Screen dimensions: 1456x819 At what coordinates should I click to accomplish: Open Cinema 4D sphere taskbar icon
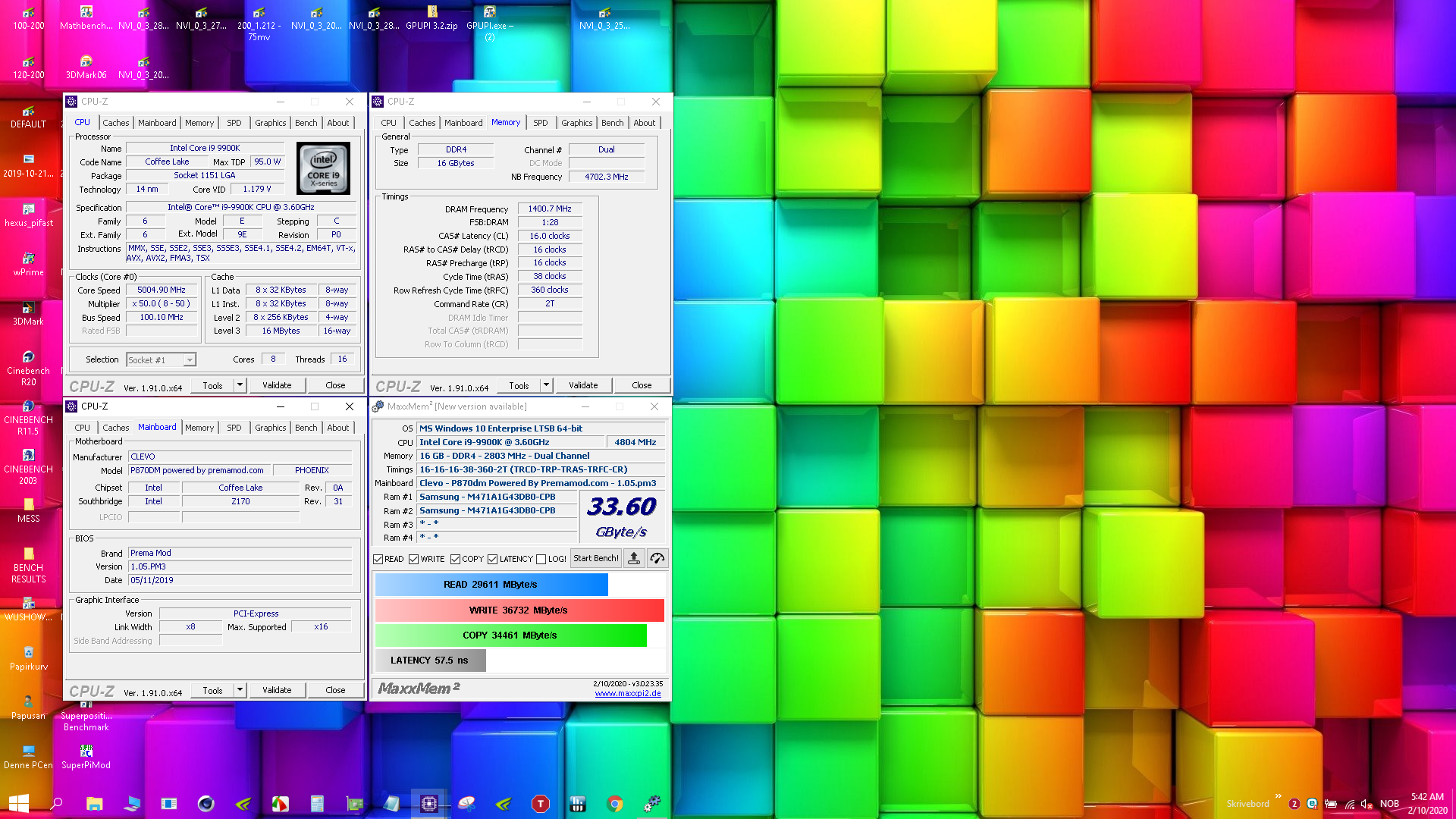(206, 804)
